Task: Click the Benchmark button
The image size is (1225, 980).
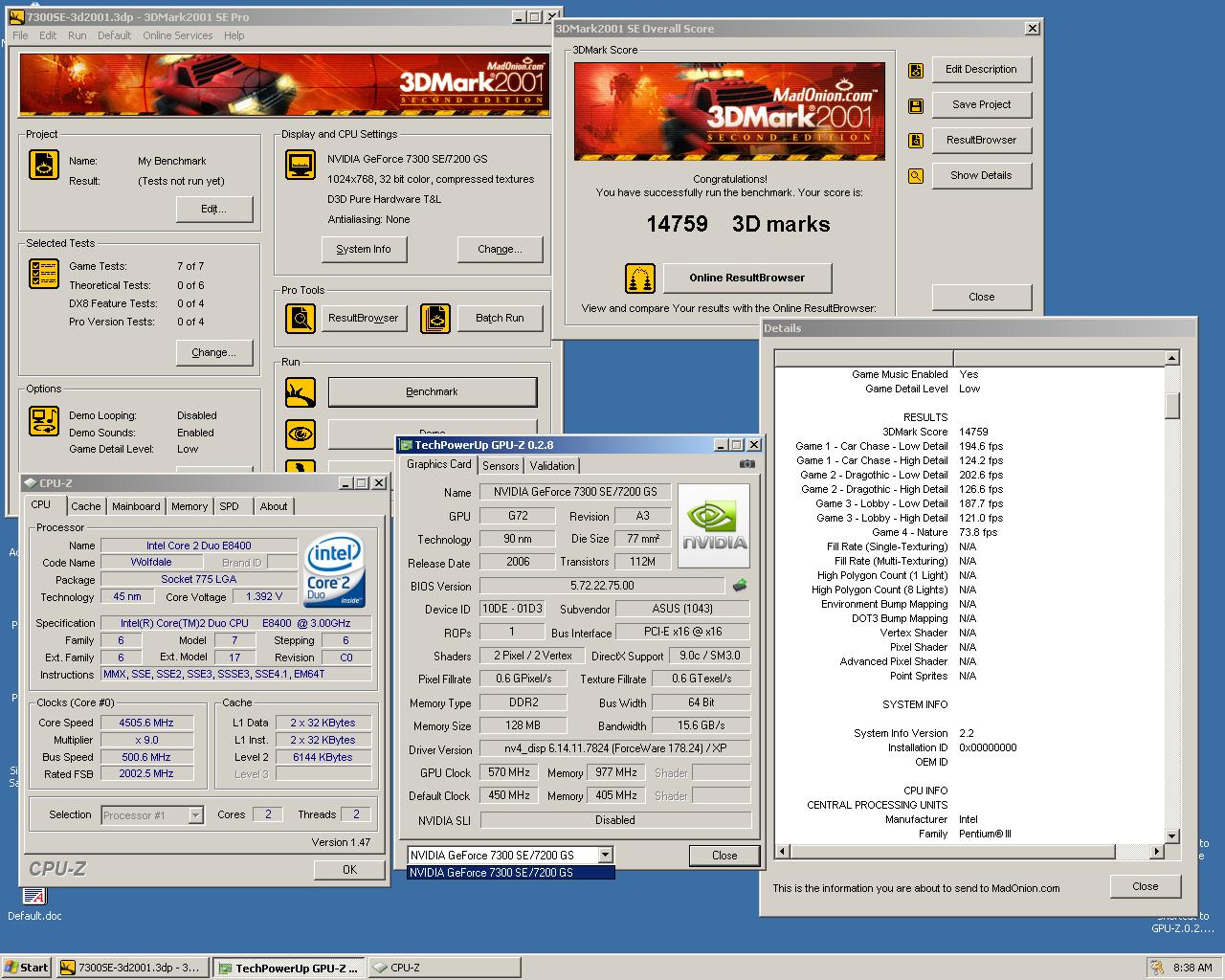Action: click(432, 391)
